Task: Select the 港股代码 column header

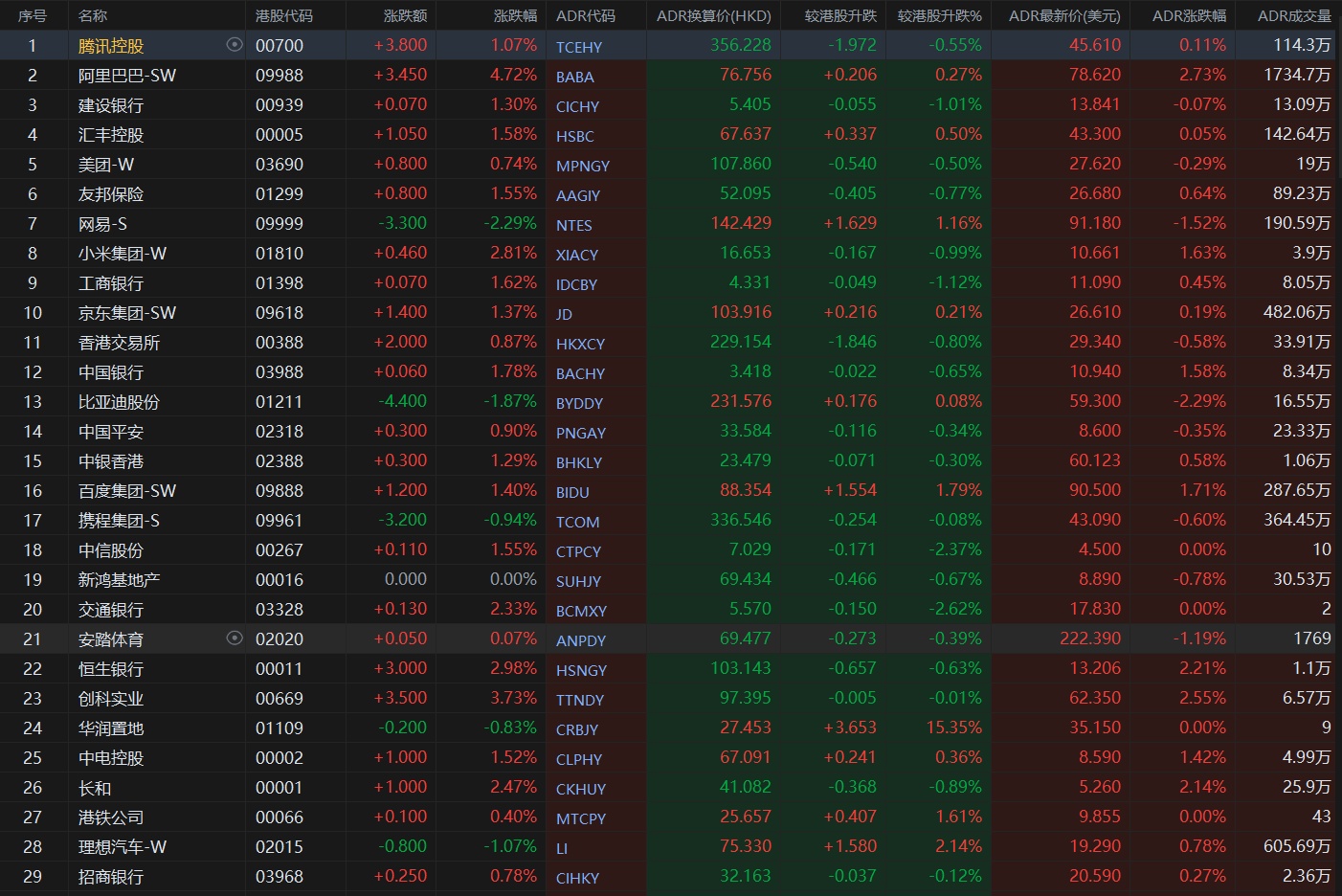Action: pos(284,15)
